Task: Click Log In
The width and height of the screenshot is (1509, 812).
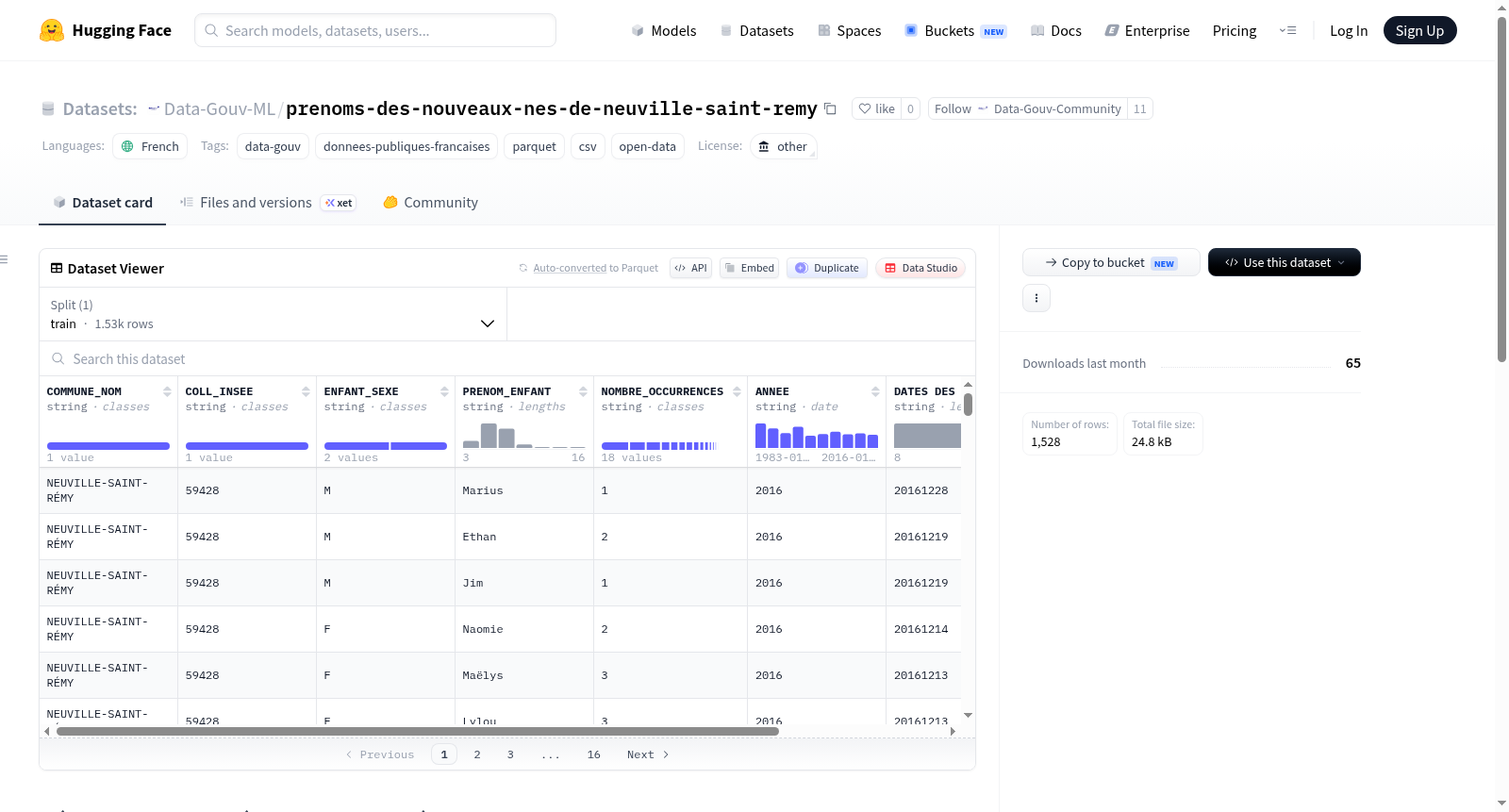Action: click(1349, 30)
